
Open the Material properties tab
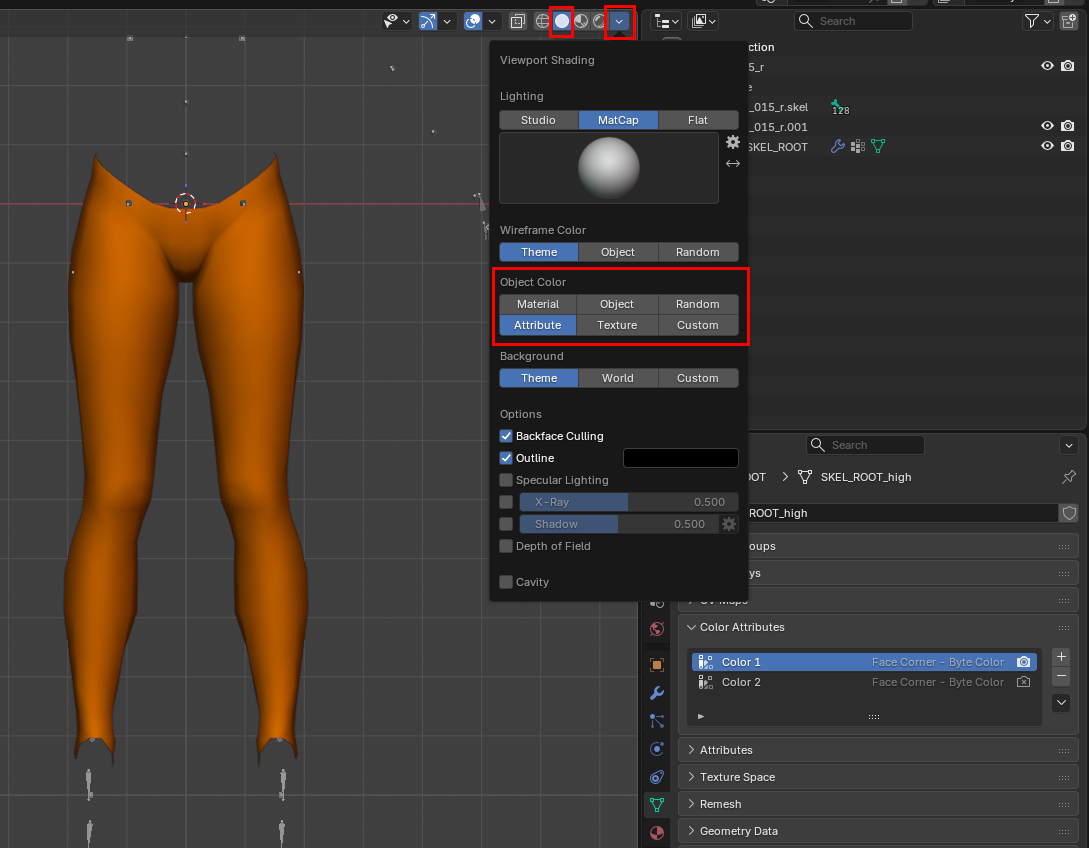coord(656,833)
